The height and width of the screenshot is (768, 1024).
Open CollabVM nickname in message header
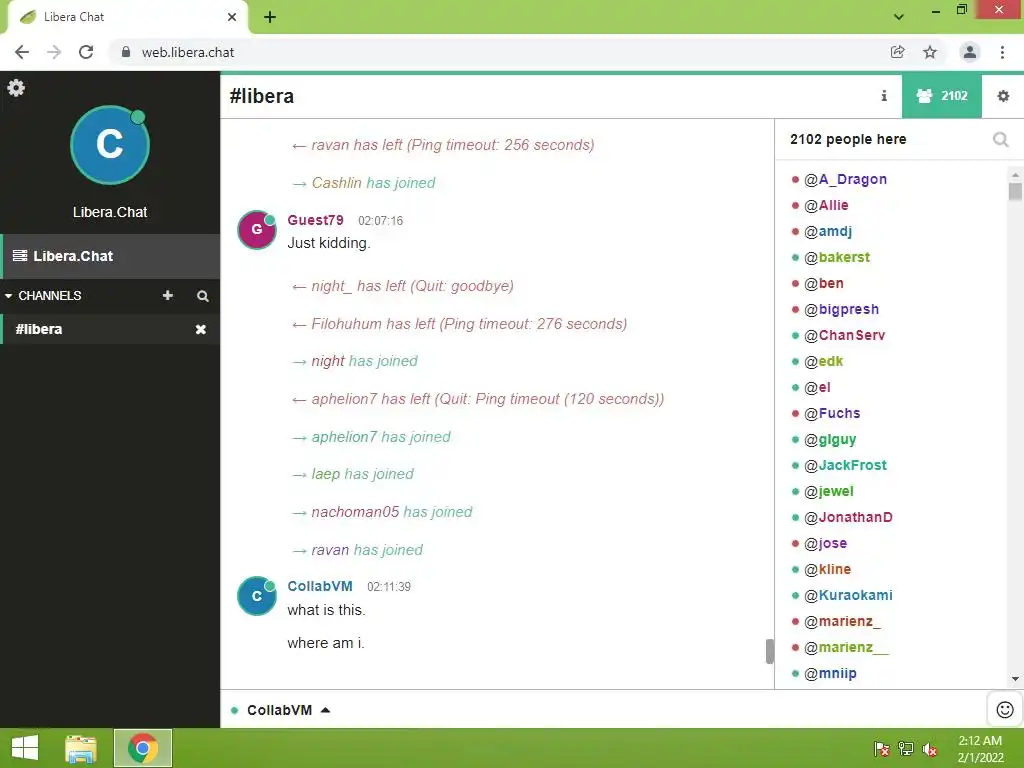(320, 586)
